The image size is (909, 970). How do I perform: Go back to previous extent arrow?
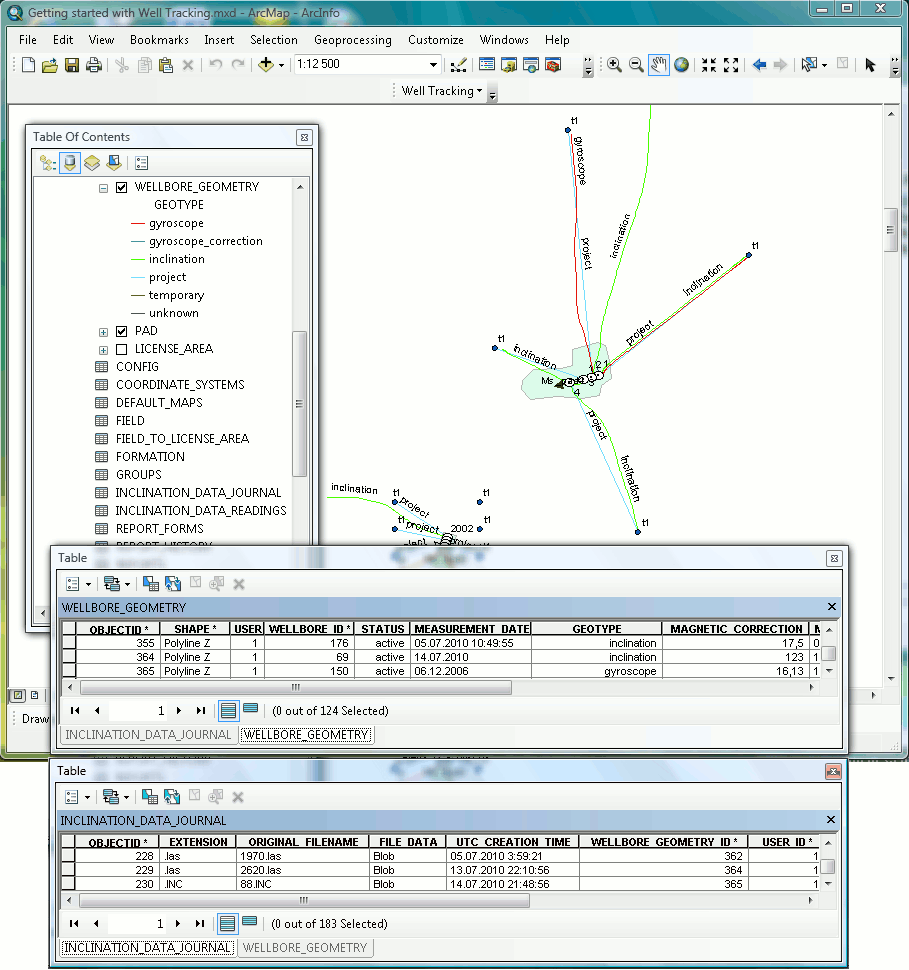[x=759, y=65]
